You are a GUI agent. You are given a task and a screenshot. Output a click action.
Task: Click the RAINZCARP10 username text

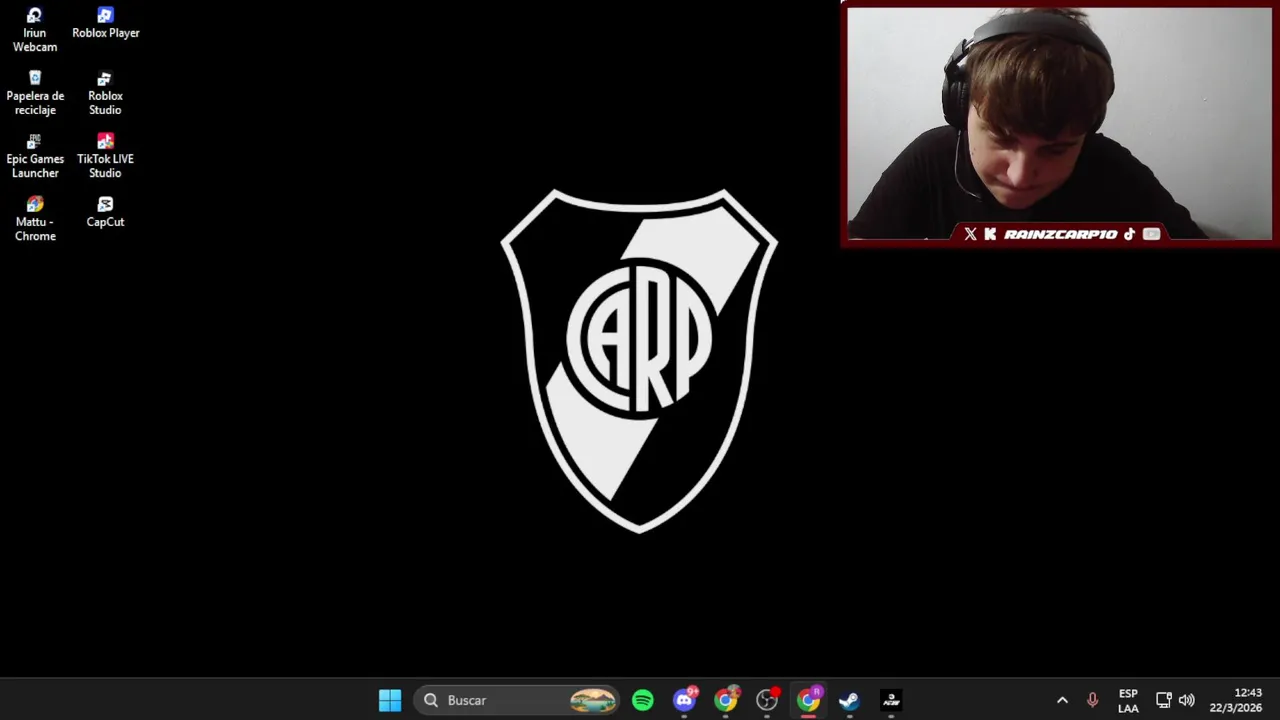[x=1060, y=234]
